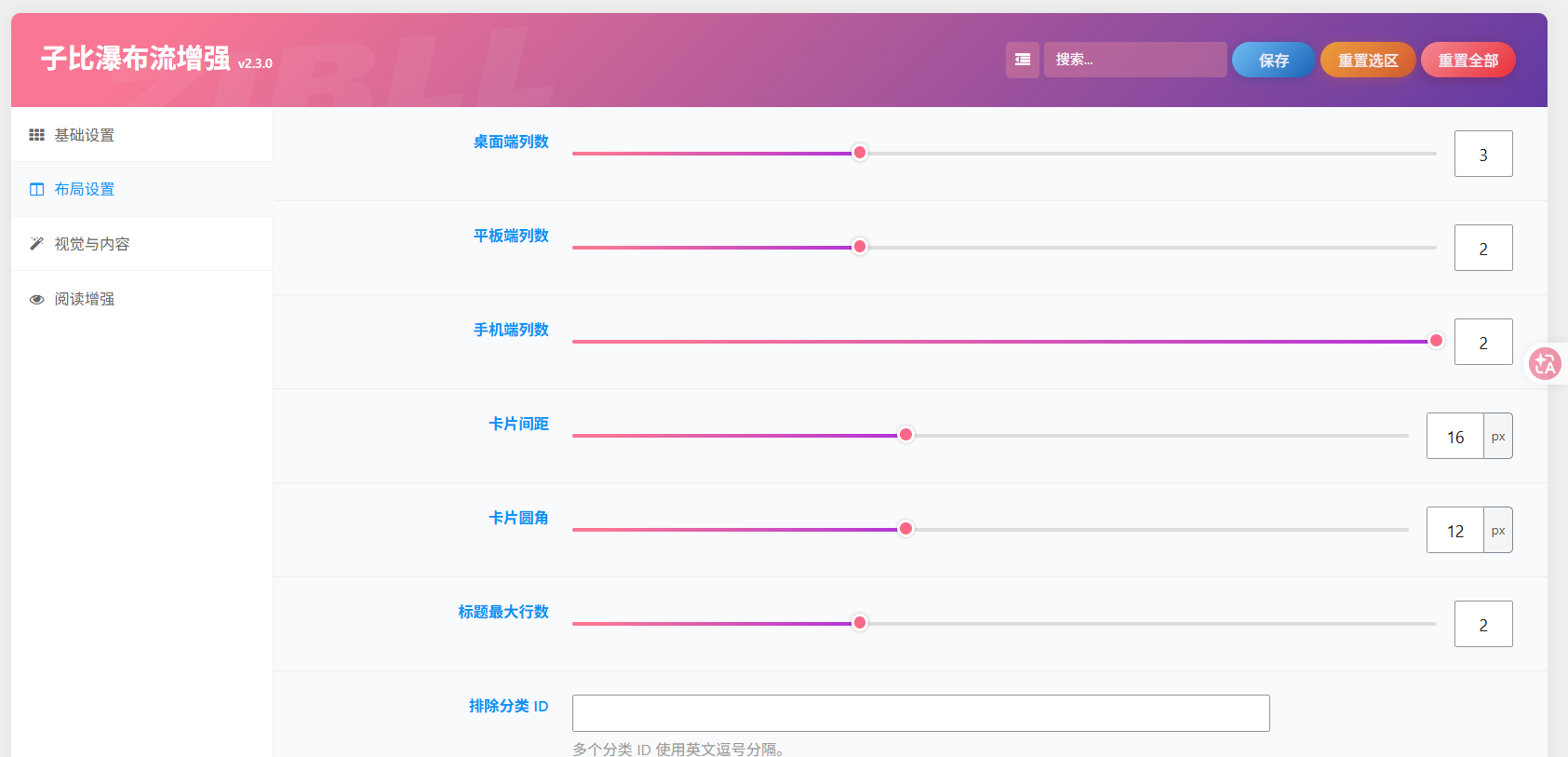Click the magic wand icon for 视觉与内容
The height and width of the screenshot is (757, 1568).
pos(36,244)
